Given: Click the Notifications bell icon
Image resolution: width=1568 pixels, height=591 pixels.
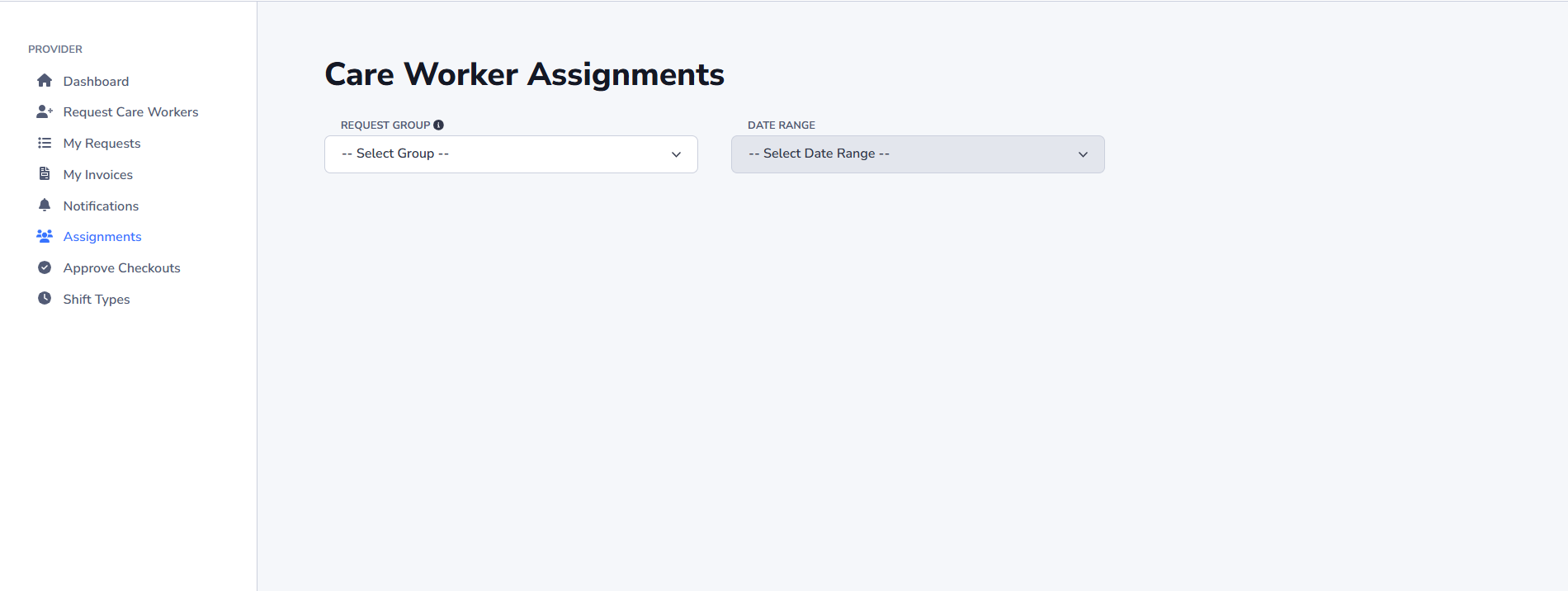Looking at the screenshot, I should [45, 206].
